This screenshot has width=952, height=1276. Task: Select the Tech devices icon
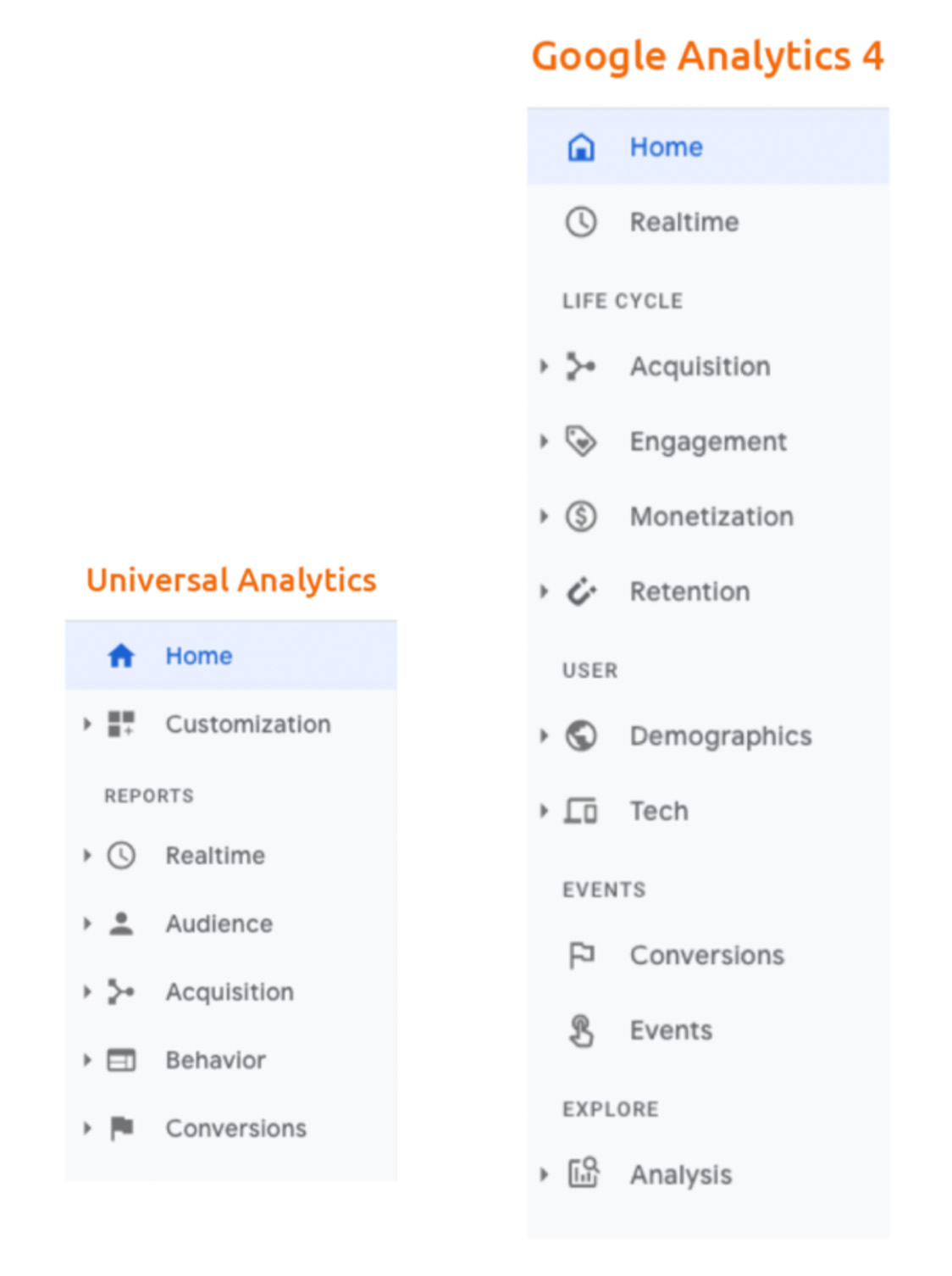(x=581, y=811)
